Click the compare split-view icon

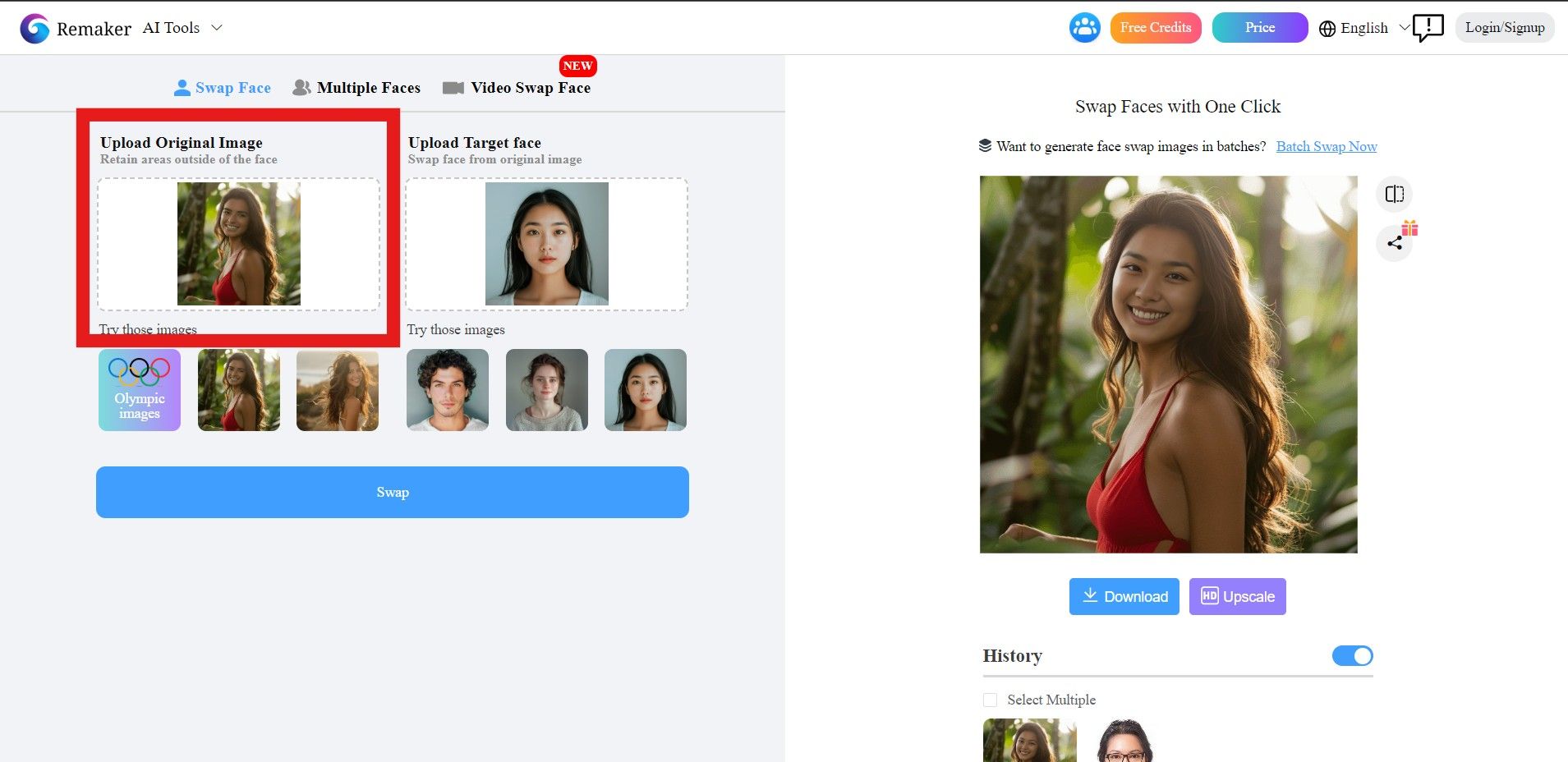pyautogui.click(x=1395, y=195)
